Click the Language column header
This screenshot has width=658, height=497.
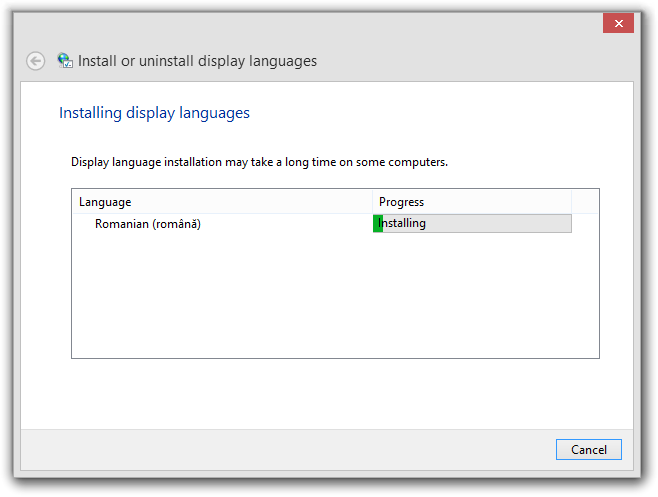[x=222, y=202]
